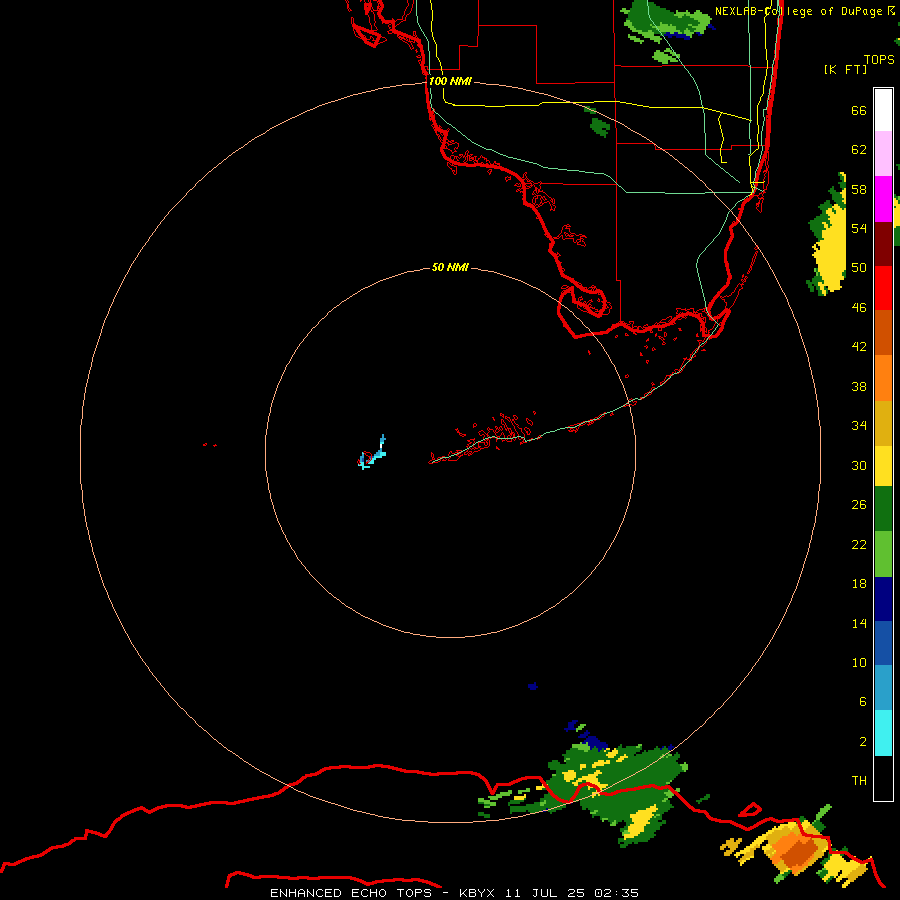Click the medium blue 10-14 kft legend swatch
This screenshot has height=900, width=900.
point(883,643)
